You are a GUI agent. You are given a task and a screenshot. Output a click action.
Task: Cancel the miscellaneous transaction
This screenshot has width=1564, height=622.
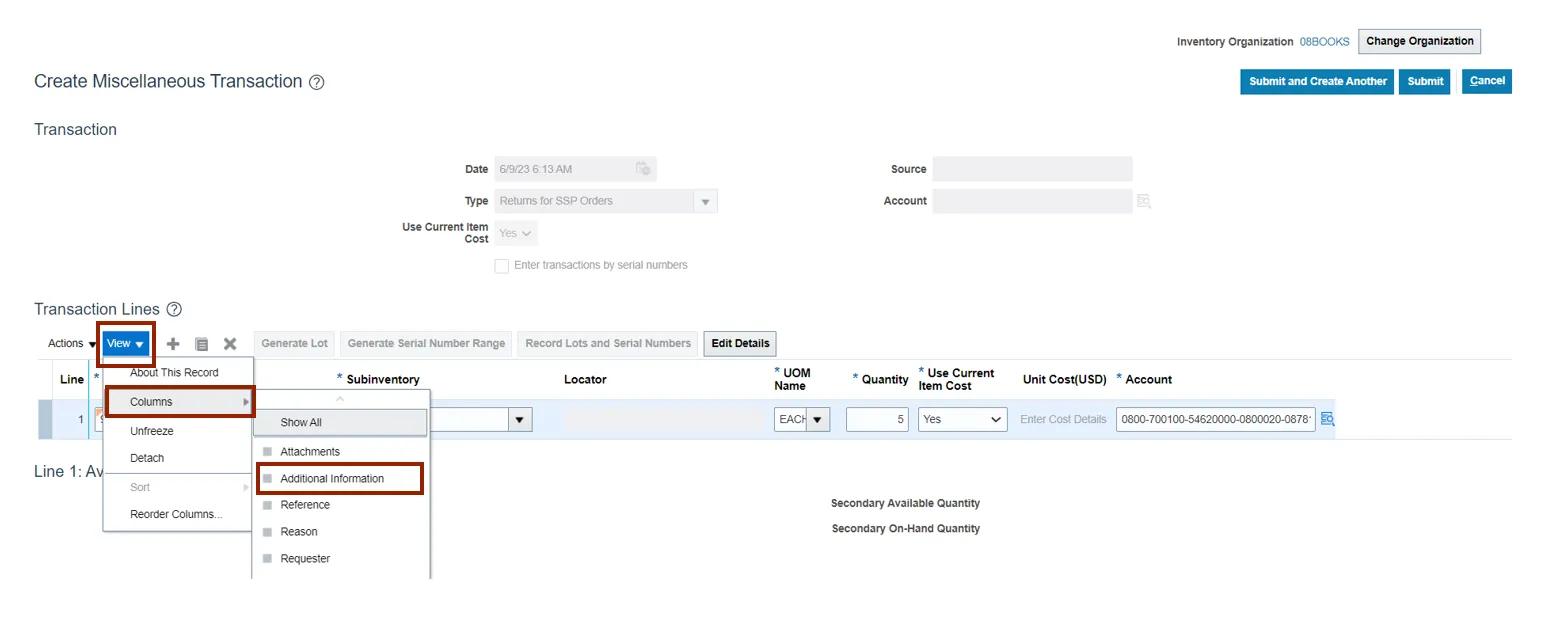point(1487,81)
